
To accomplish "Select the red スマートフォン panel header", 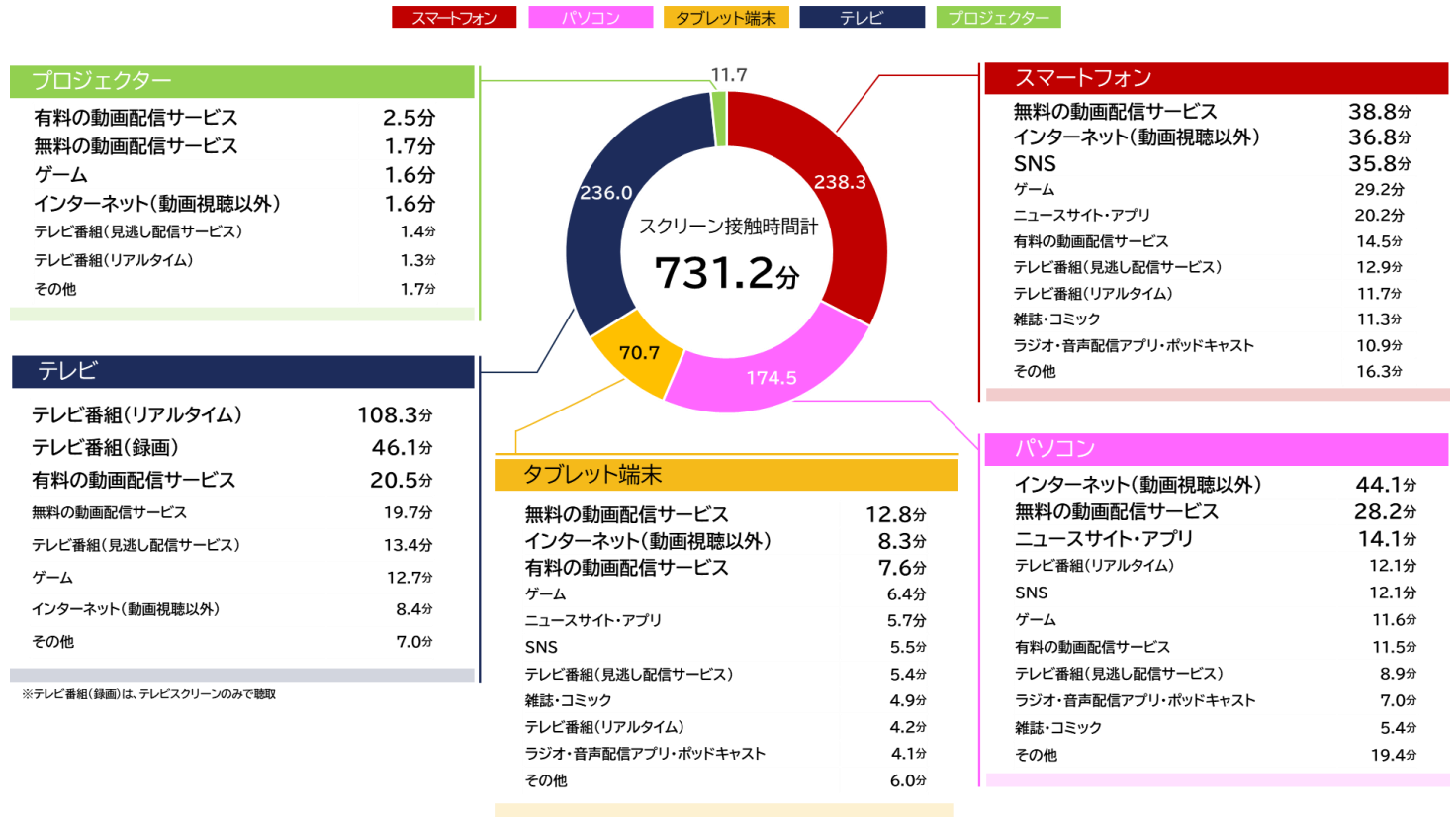I will pos(1217,78).
